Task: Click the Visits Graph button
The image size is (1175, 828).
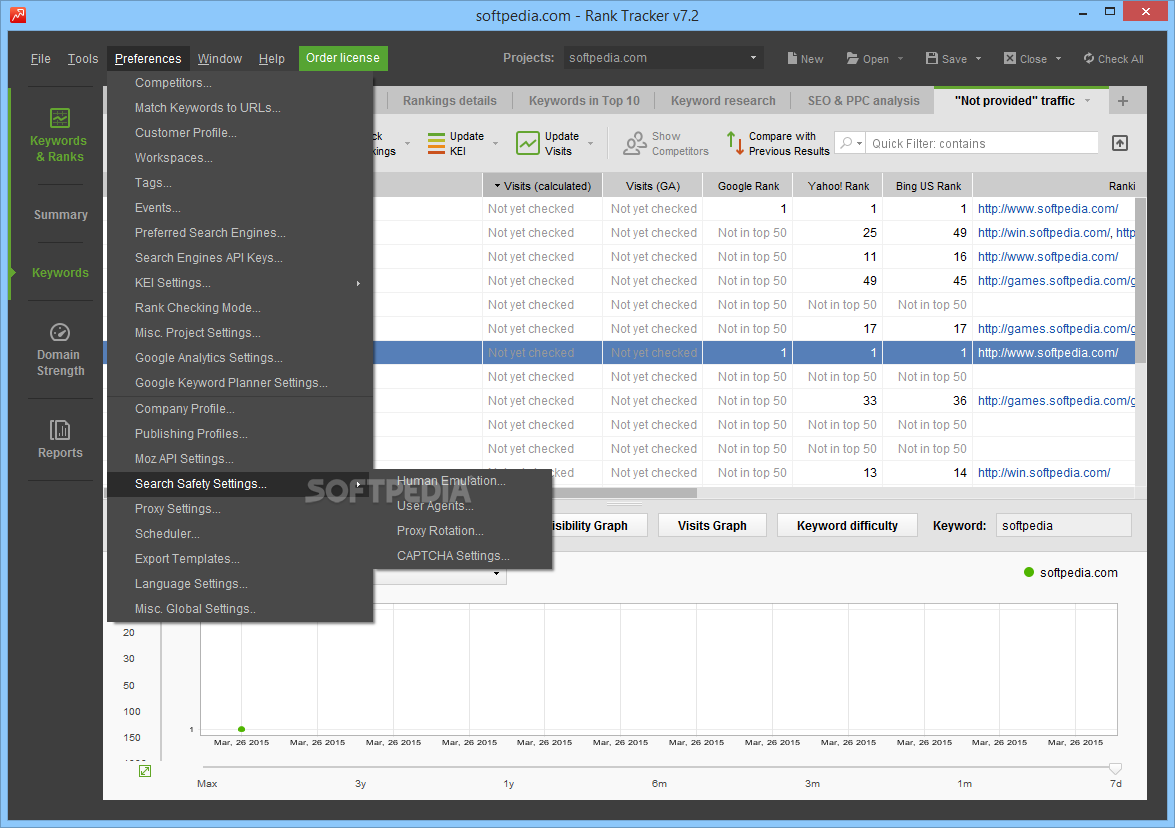Action: point(712,525)
